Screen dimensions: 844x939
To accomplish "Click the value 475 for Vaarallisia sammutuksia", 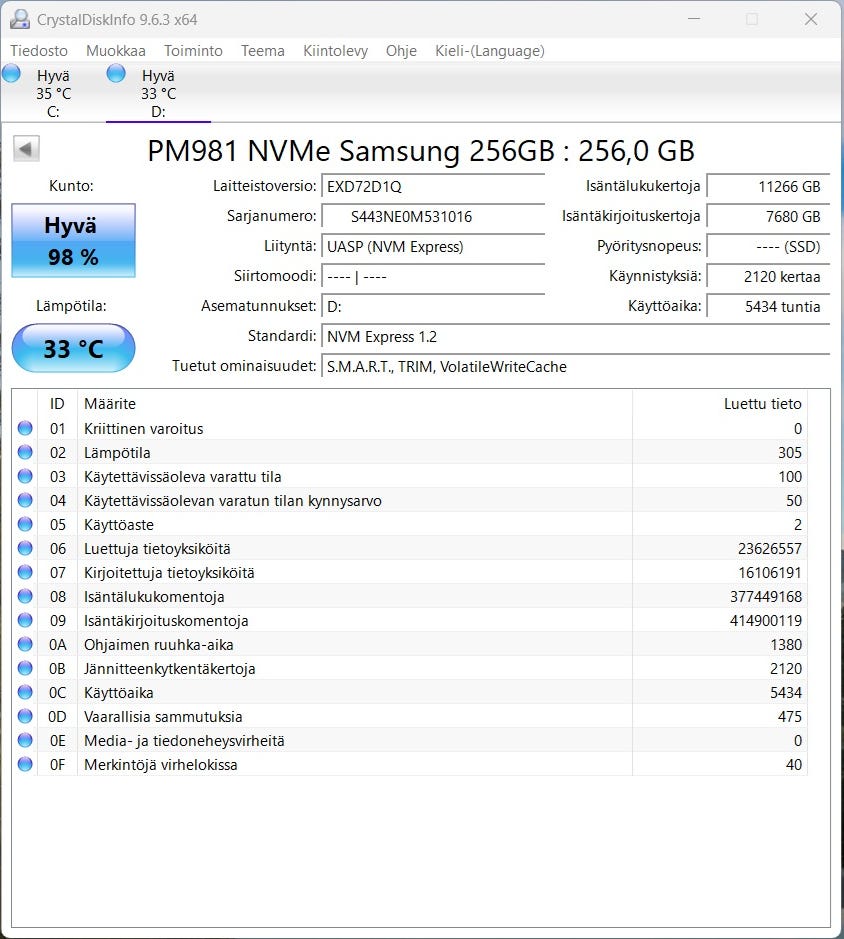I will click(789, 716).
